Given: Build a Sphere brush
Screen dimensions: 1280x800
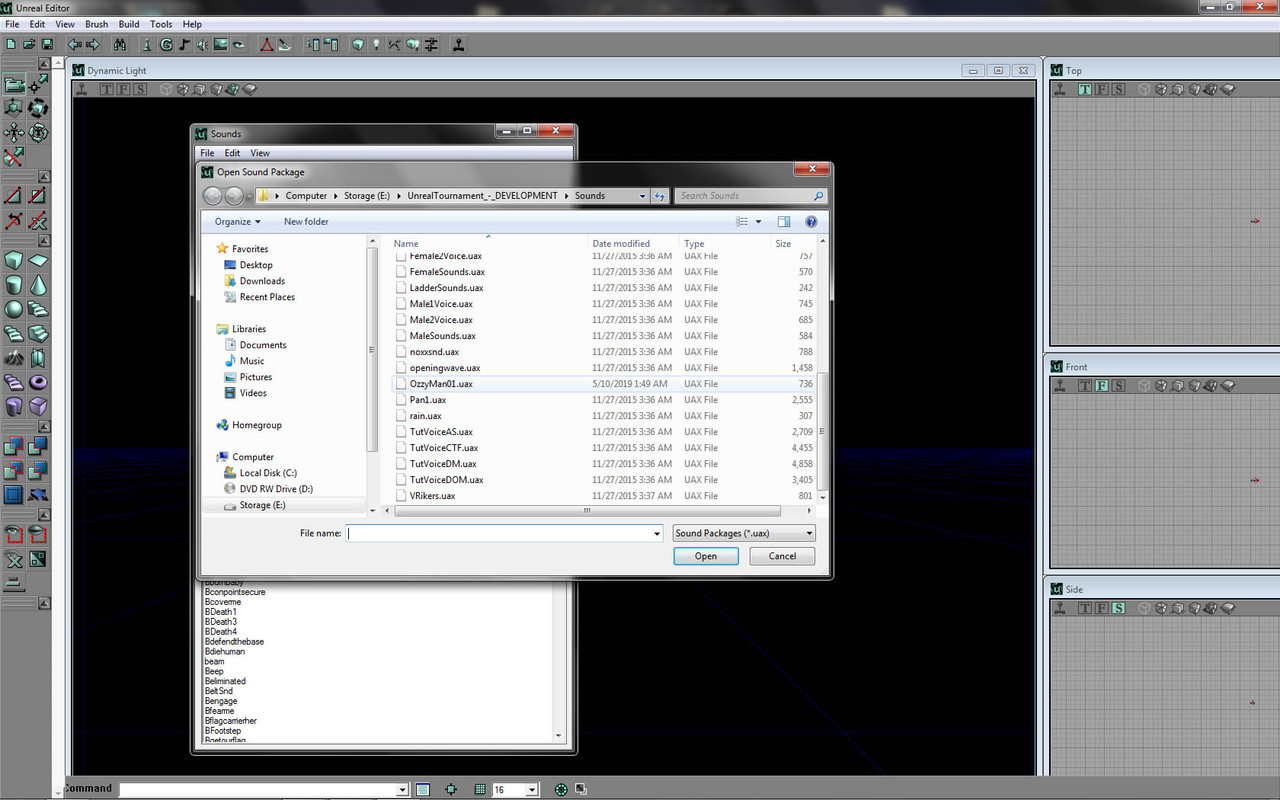Looking at the screenshot, I should [14, 309].
